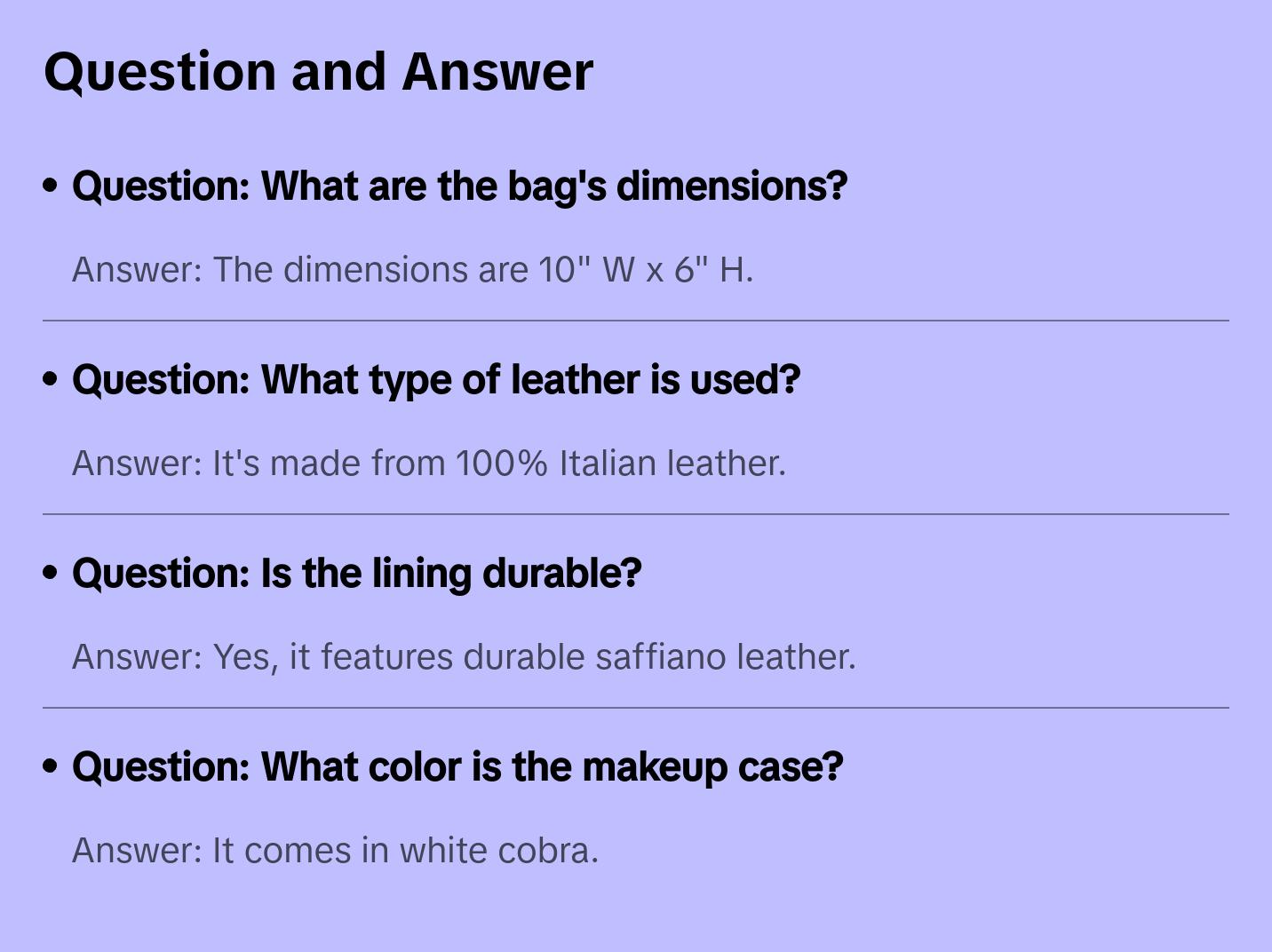The height and width of the screenshot is (952, 1272).
Task: Click the 100% Italian leather answer
Action: point(428,463)
